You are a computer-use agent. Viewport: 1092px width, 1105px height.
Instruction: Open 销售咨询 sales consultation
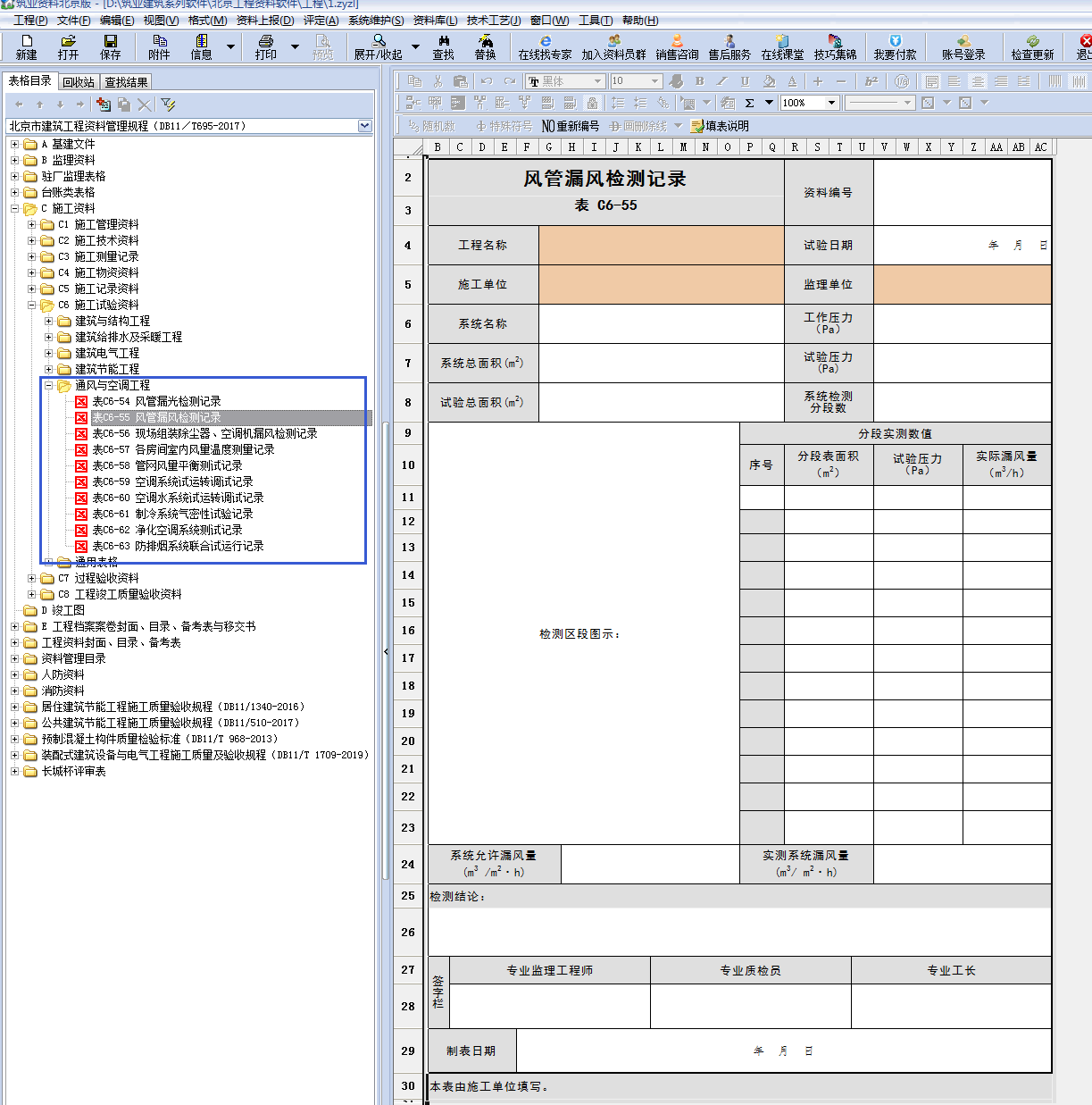coord(677,46)
